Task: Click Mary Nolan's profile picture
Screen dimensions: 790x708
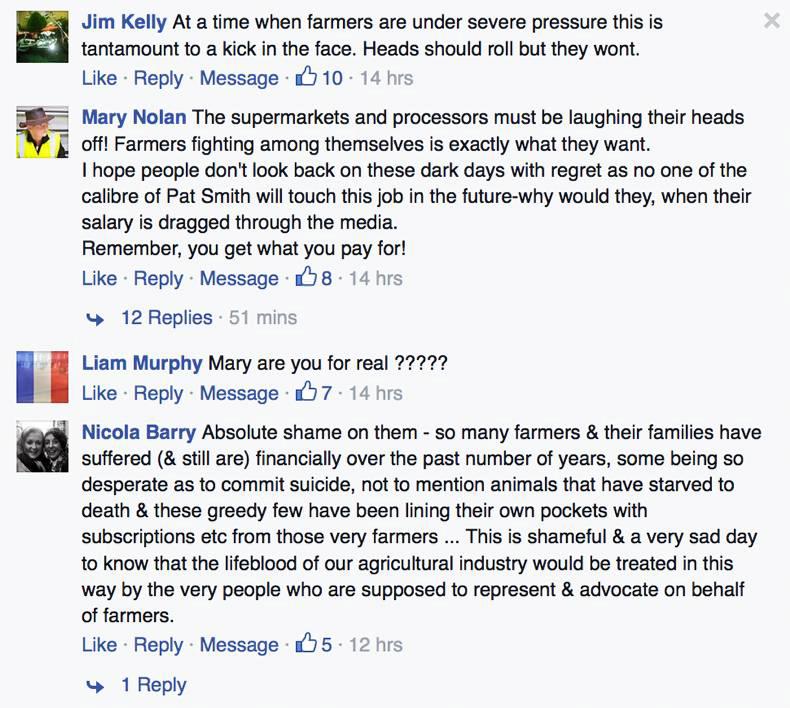Action: click(x=42, y=133)
